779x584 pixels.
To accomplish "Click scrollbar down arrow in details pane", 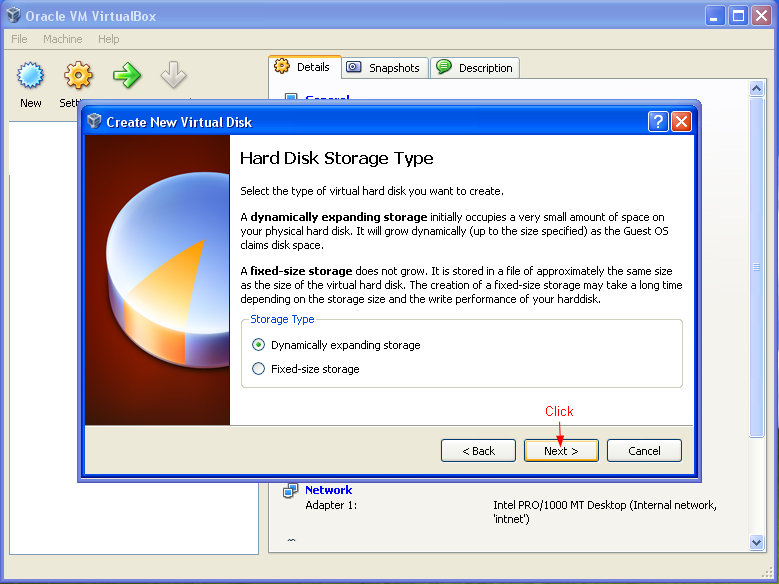I will 756,542.
